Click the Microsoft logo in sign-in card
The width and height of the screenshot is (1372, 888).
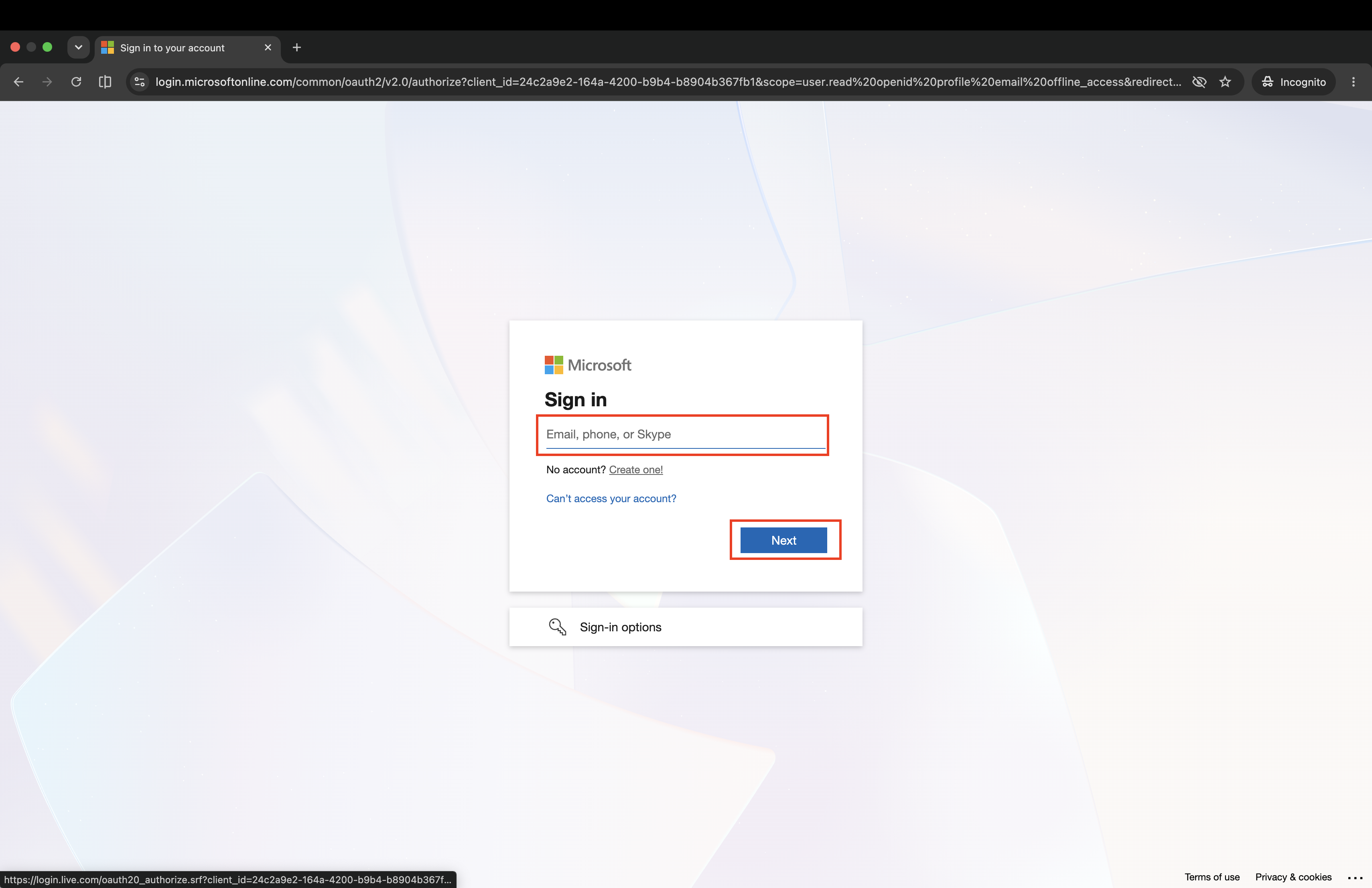(x=588, y=365)
